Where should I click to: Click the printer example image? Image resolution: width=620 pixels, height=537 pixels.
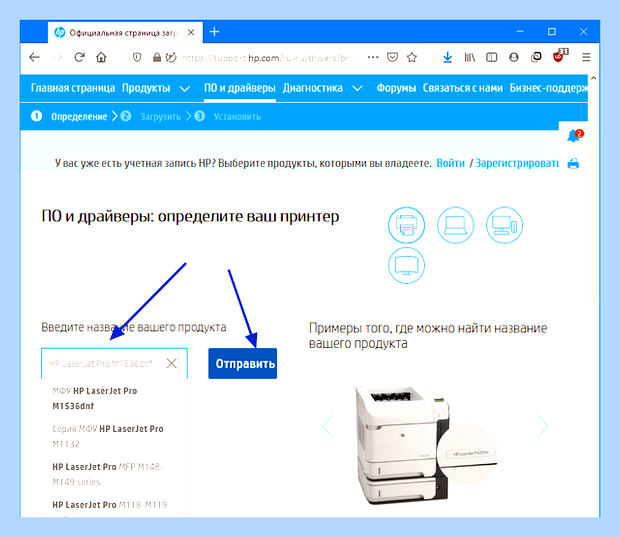pyautogui.click(x=425, y=445)
